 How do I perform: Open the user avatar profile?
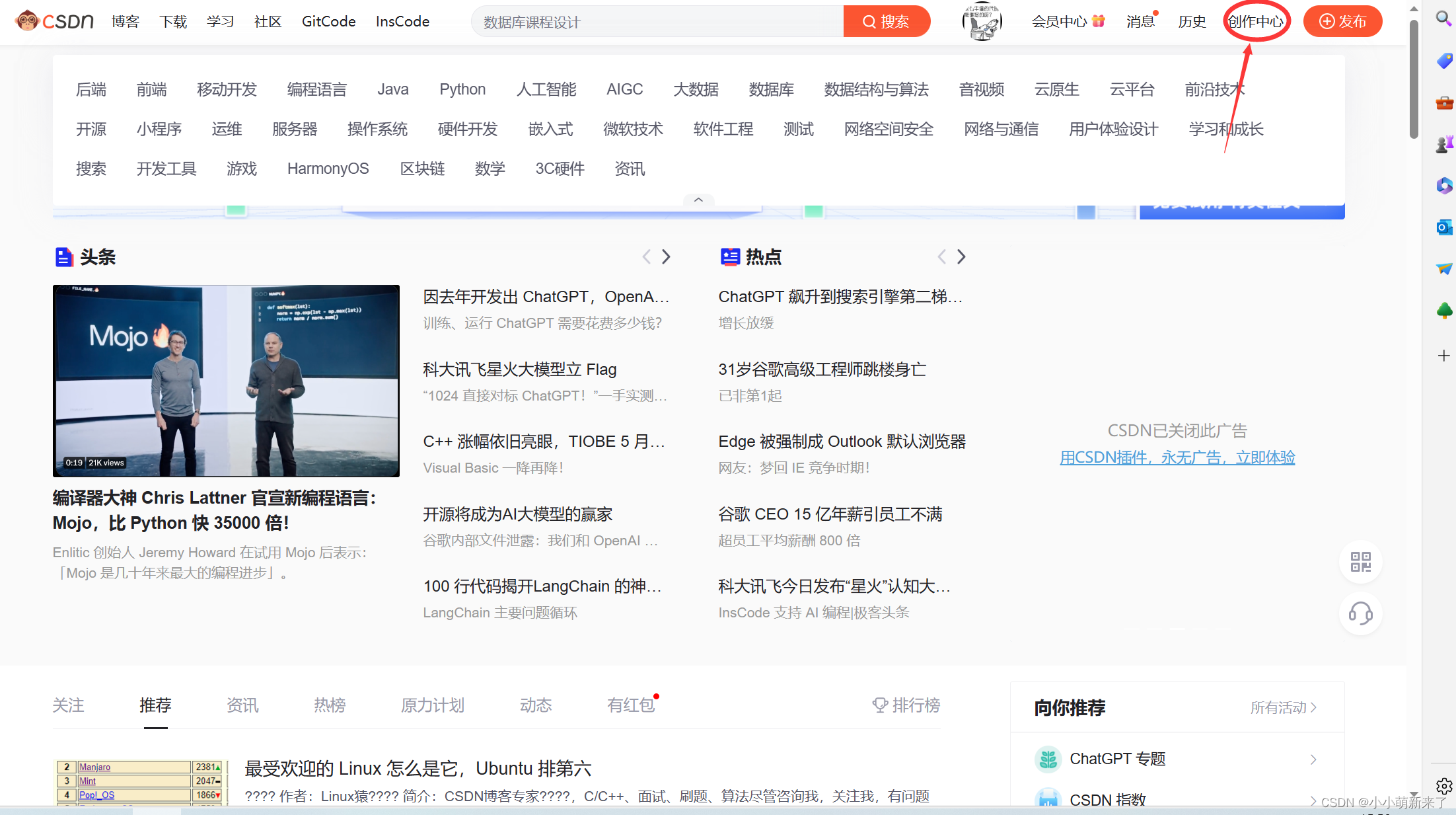982,21
